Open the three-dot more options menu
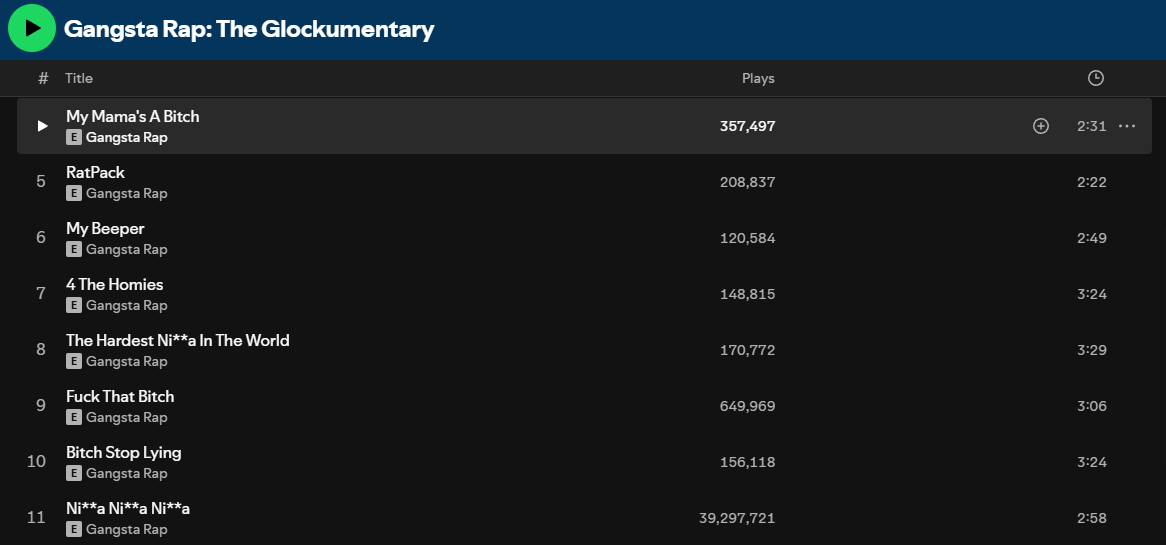 [x=1127, y=126]
